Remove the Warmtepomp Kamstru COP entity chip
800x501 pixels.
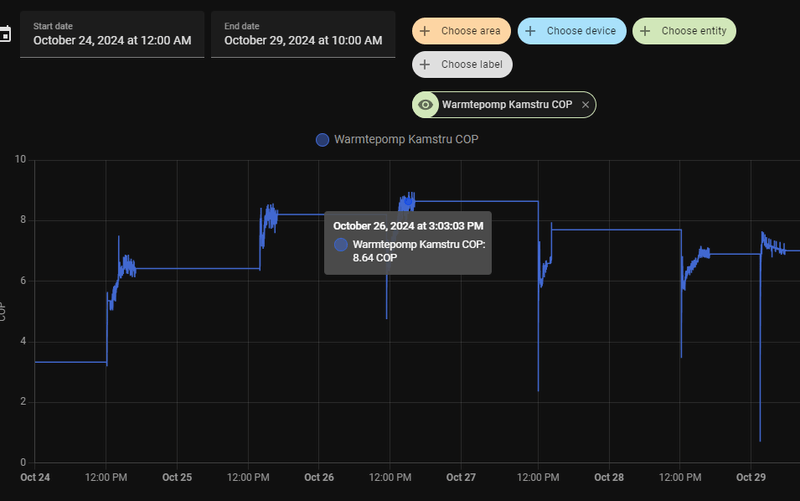click(x=586, y=104)
